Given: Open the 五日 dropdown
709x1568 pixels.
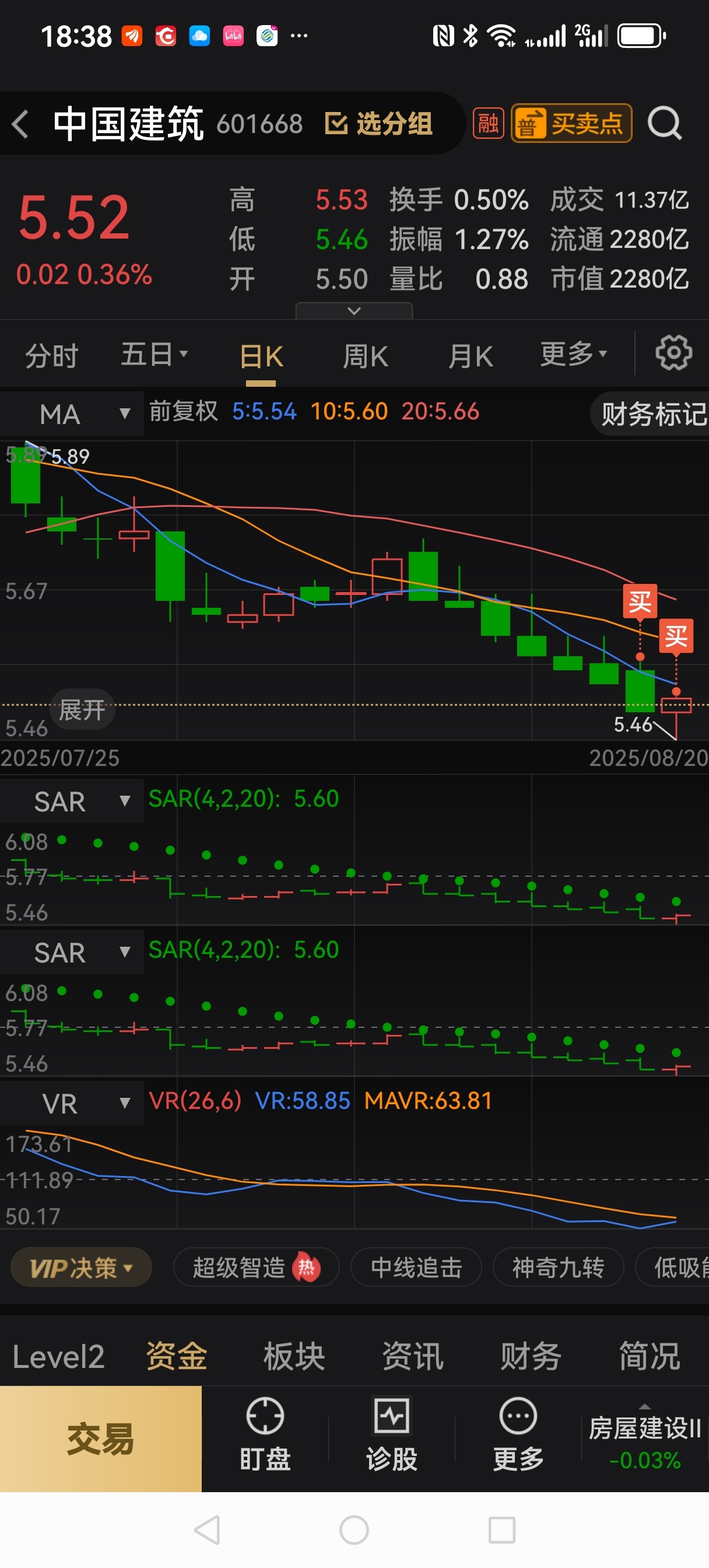Looking at the screenshot, I should point(154,354).
